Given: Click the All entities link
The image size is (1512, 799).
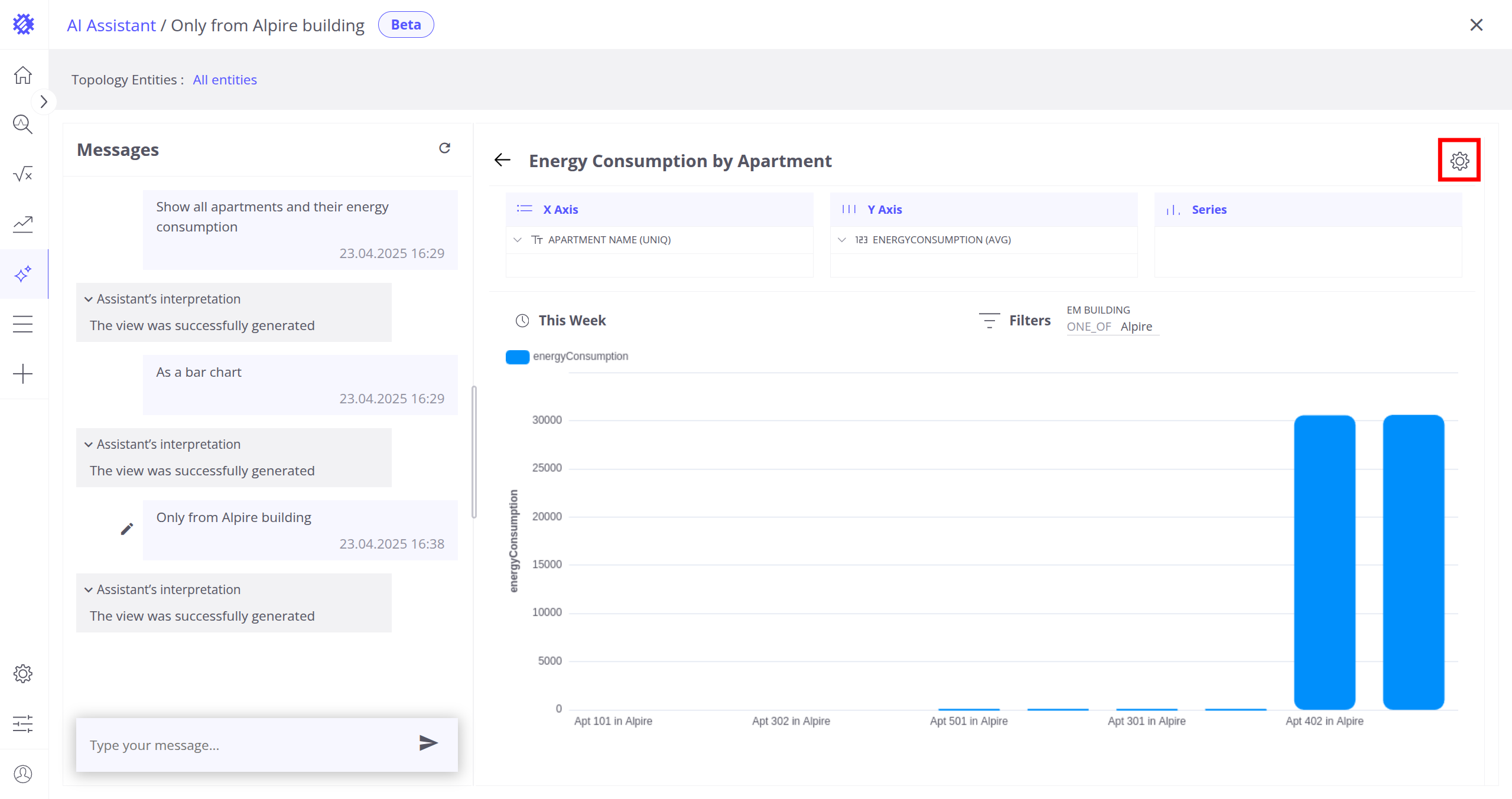Looking at the screenshot, I should coord(225,80).
